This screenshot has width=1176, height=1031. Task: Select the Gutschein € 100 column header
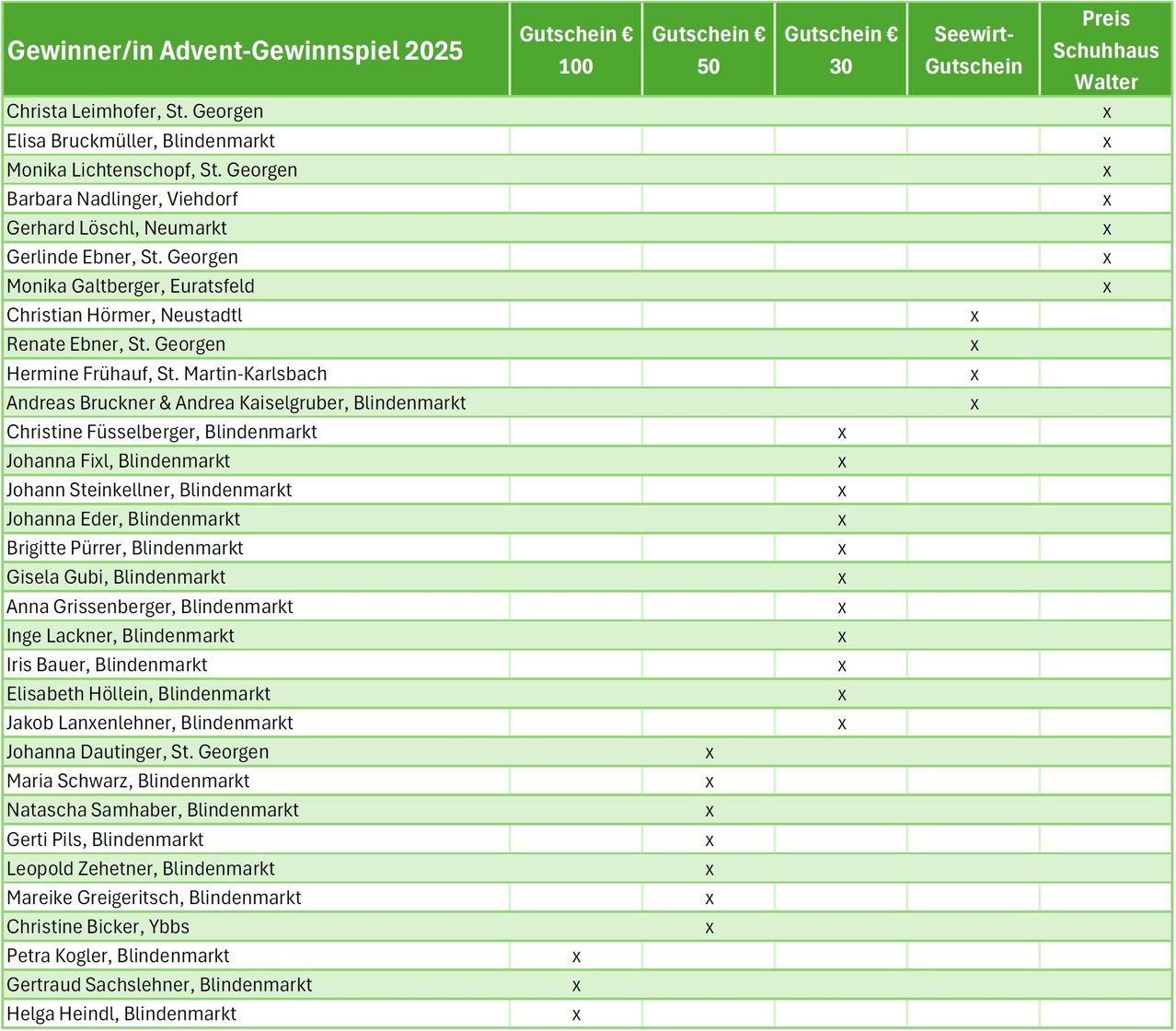coord(575,50)
